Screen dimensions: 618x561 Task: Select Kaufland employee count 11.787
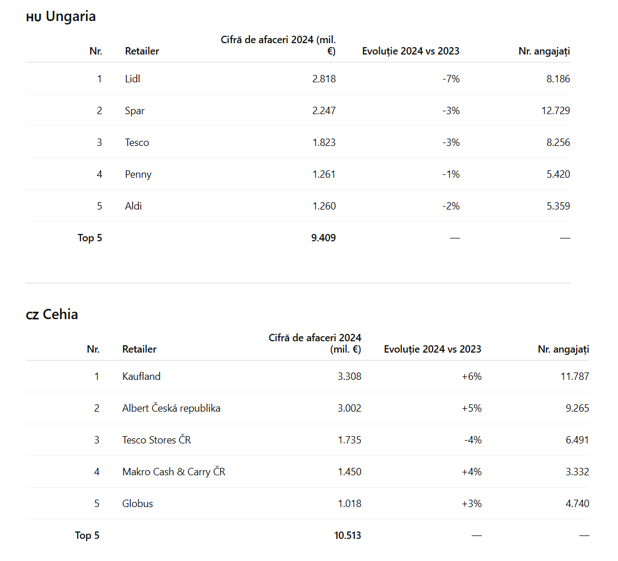point(575,376)
